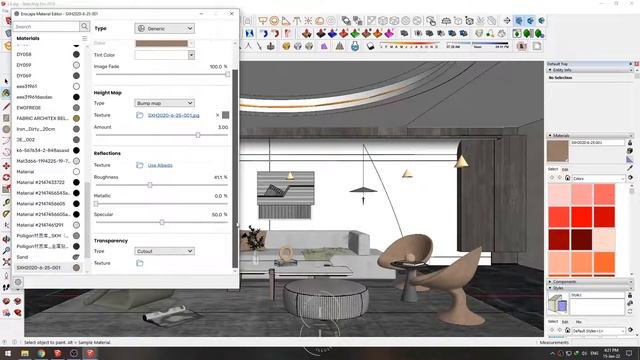Click the eraser-like icon beside date slider
The height and width of the screenshot is (360, 640).
click(x=370, y=46)
